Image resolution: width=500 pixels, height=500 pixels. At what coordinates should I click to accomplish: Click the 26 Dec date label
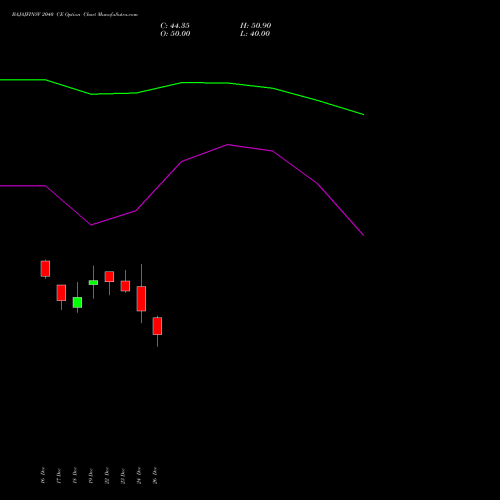tap(155, 475)
